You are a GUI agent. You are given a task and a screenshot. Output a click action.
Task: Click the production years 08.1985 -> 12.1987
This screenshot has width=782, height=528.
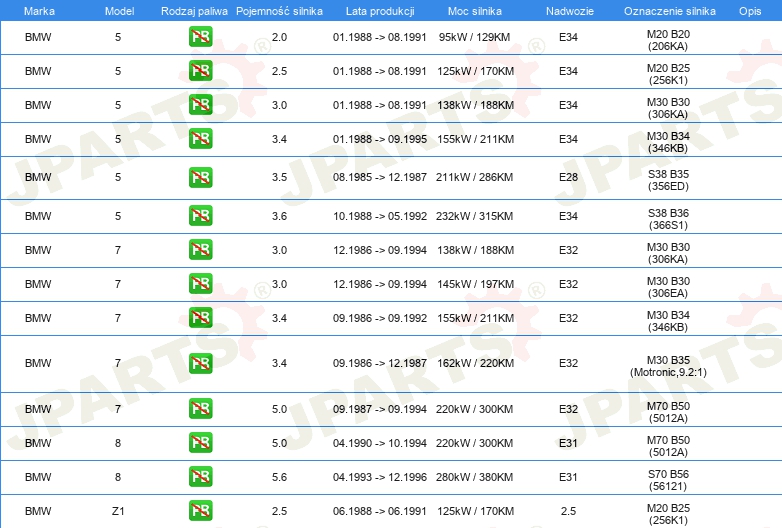click(x=380, y=177)
